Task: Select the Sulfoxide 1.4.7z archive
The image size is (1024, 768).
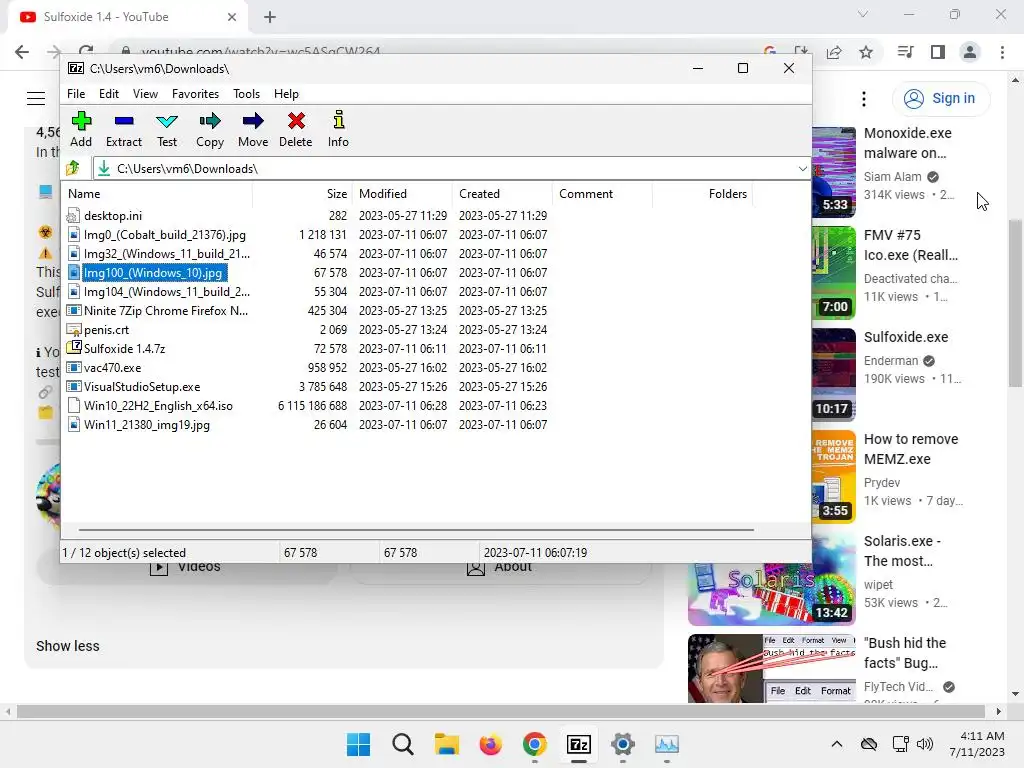Action: 124,349
